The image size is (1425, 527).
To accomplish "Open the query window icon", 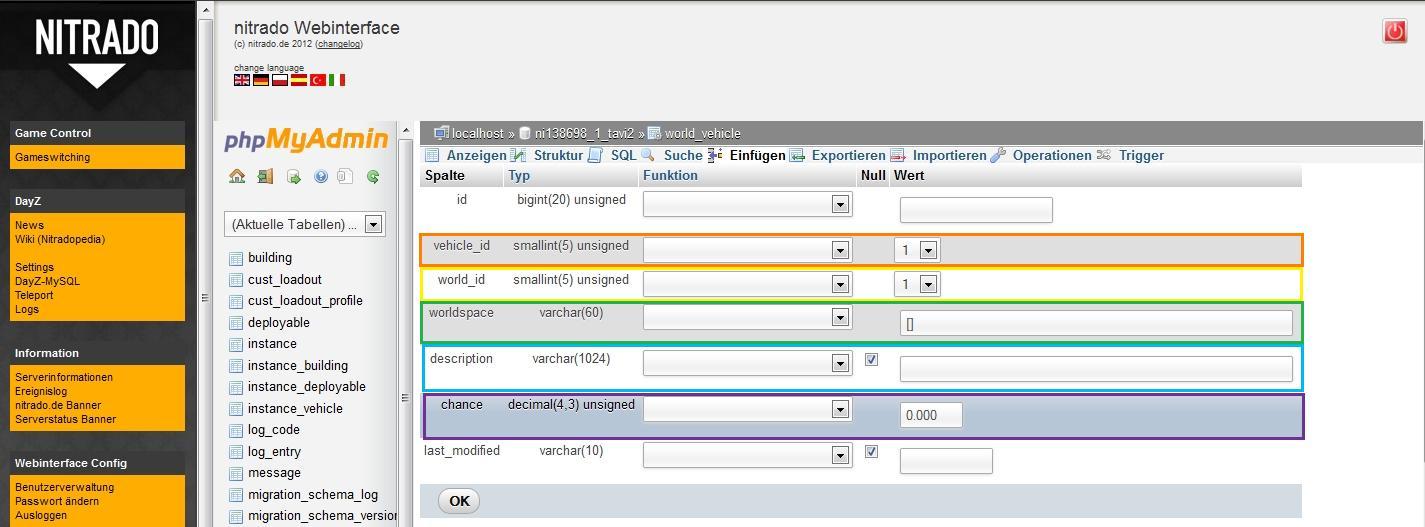I will pos(294,176).
